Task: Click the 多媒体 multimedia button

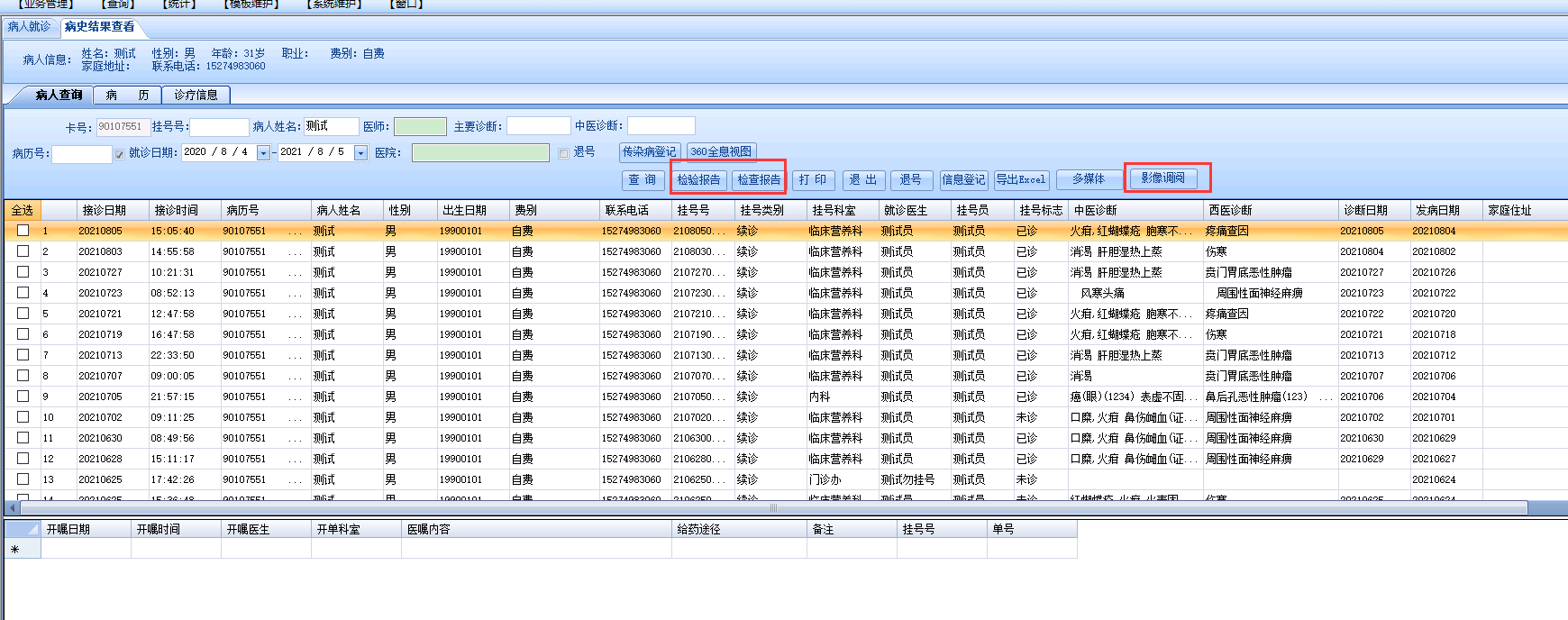Action: 1088,179
